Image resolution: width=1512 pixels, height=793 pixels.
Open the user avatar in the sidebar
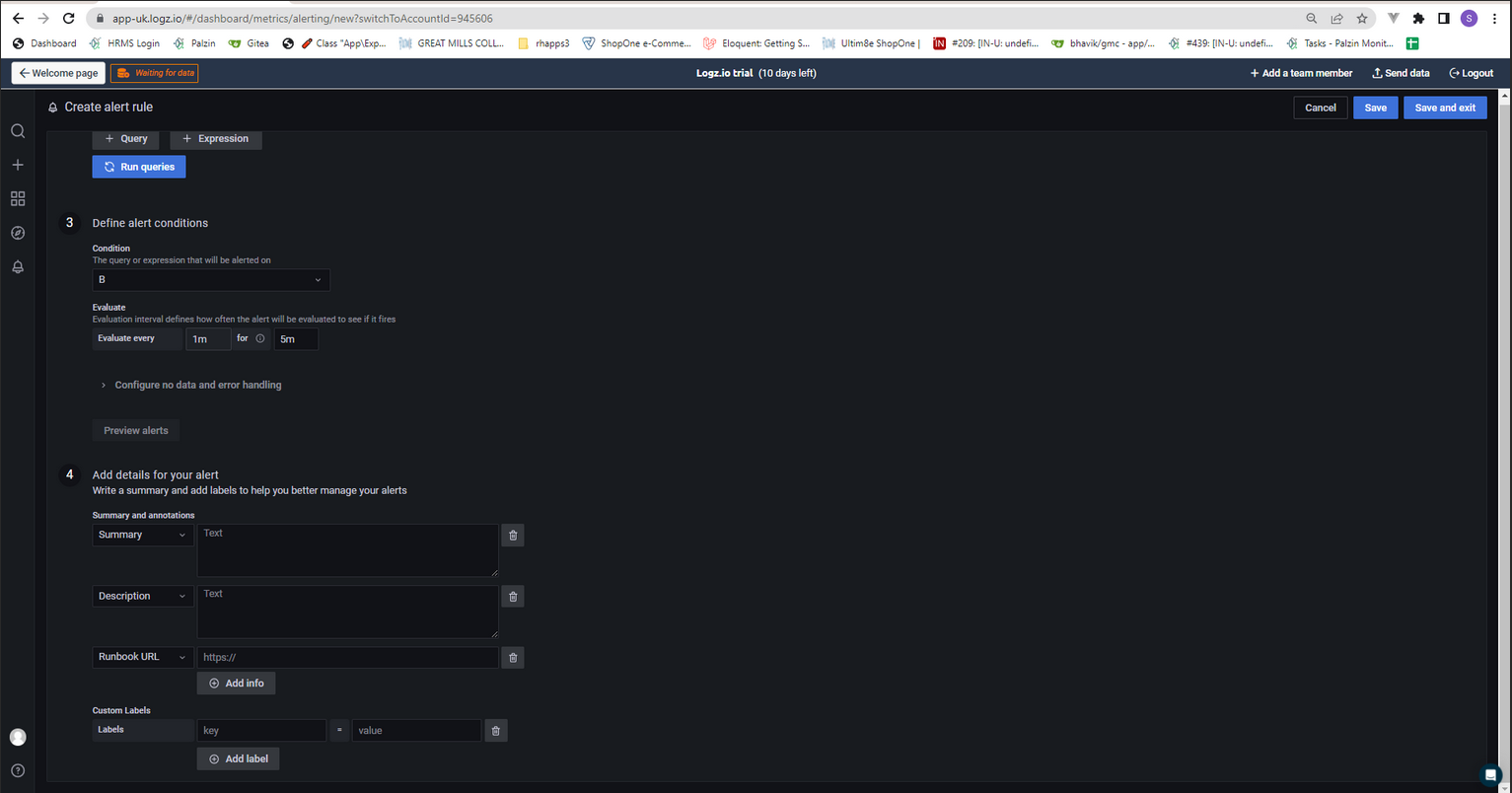(x=18, y=737)
